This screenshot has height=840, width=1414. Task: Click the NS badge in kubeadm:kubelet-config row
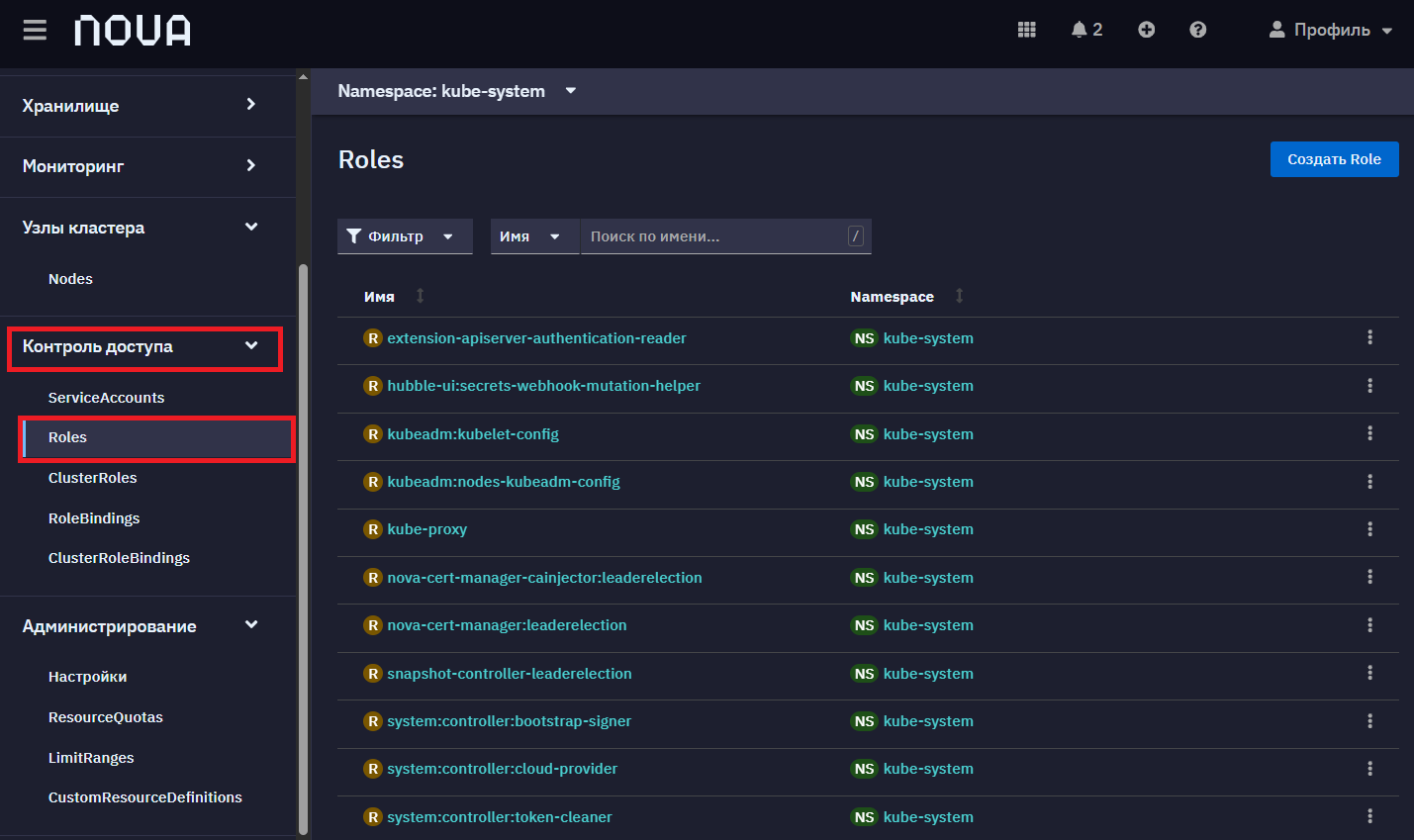point(864,434)
